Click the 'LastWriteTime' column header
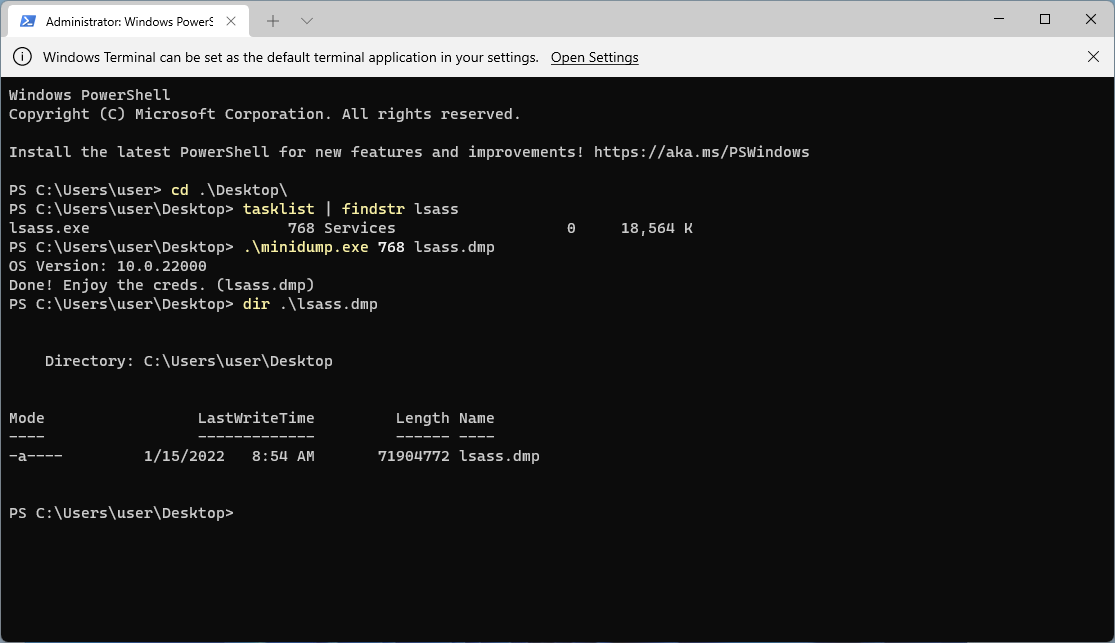The image size is (1115, 643). coord(256,418)
